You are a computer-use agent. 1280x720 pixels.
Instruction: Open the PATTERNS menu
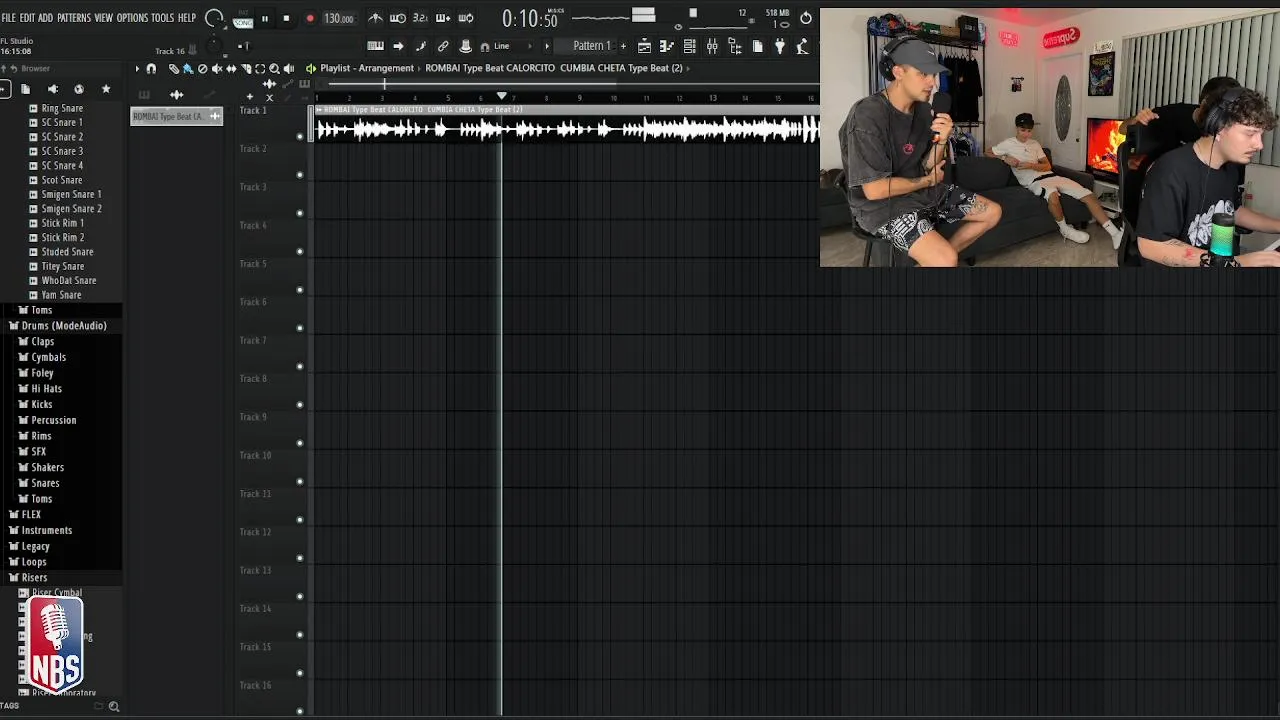(x=74, y=18)
